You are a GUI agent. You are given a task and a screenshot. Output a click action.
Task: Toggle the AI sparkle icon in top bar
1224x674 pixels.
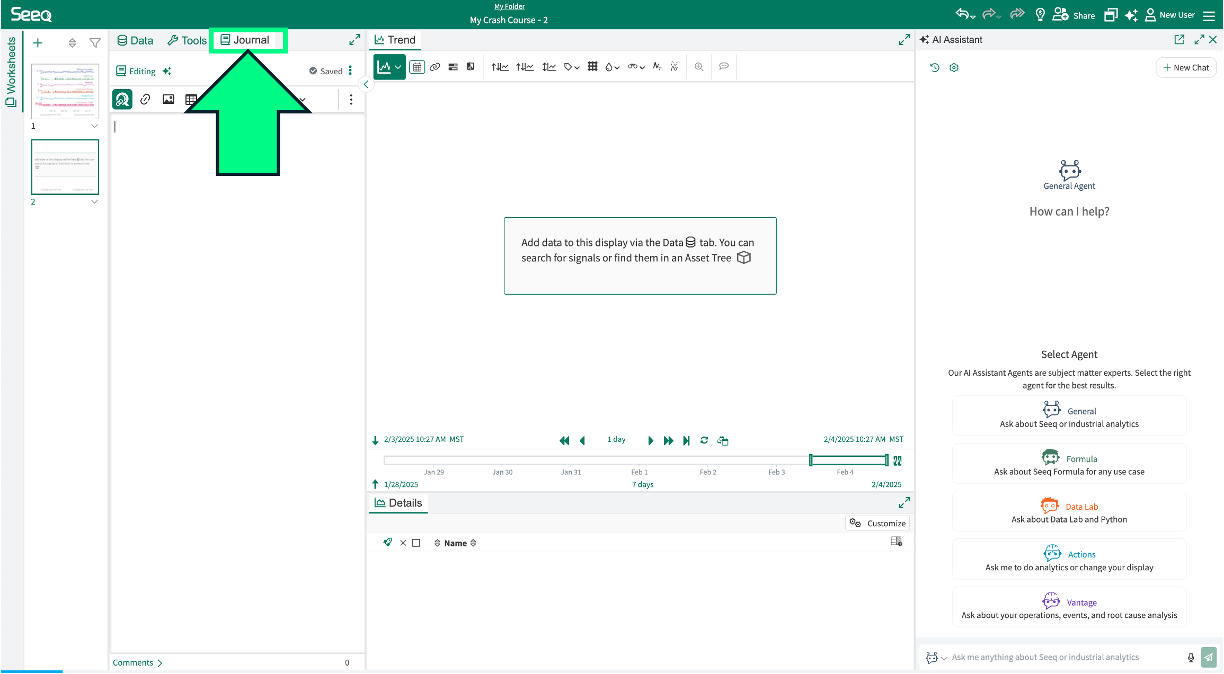coord(1131,15)
